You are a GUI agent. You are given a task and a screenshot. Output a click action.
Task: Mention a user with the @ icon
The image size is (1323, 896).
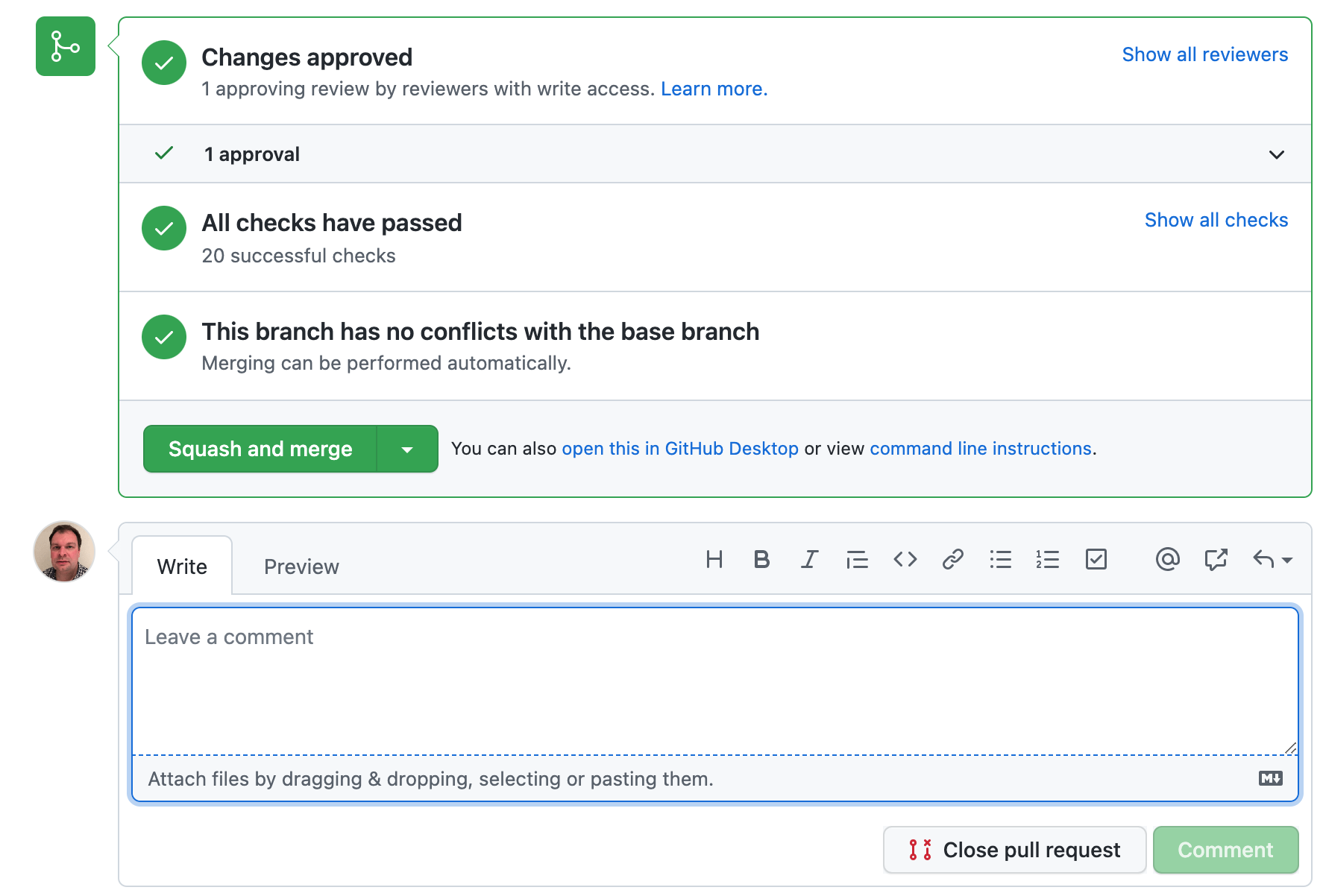[x=1167, y=559]
